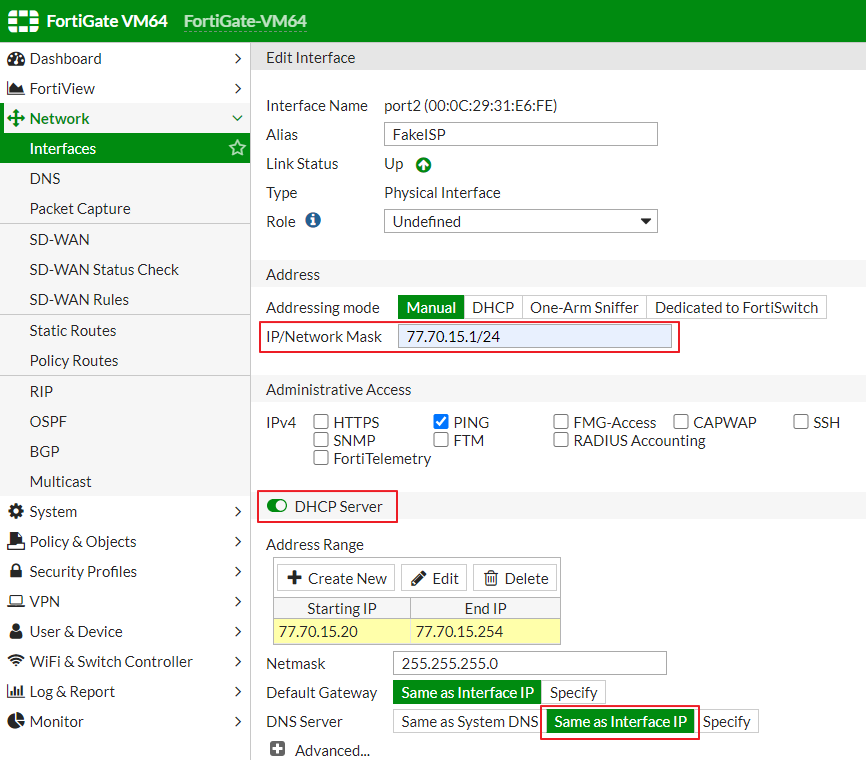This screenshot has width=866, height=760.
Task: Expand the Policy & Objects chevron
Action: pos(238,541)
